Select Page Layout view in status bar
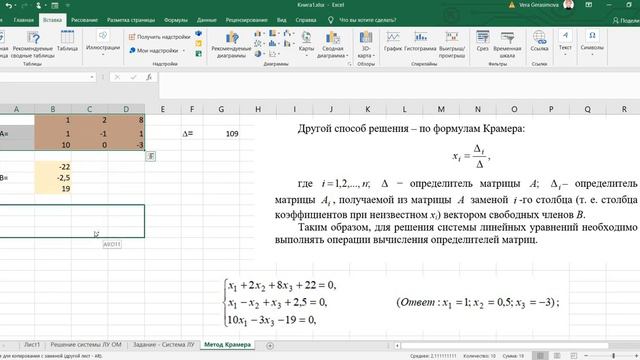Image resolution: width=640 pixels, height=360 pixels. coord(557,356)
